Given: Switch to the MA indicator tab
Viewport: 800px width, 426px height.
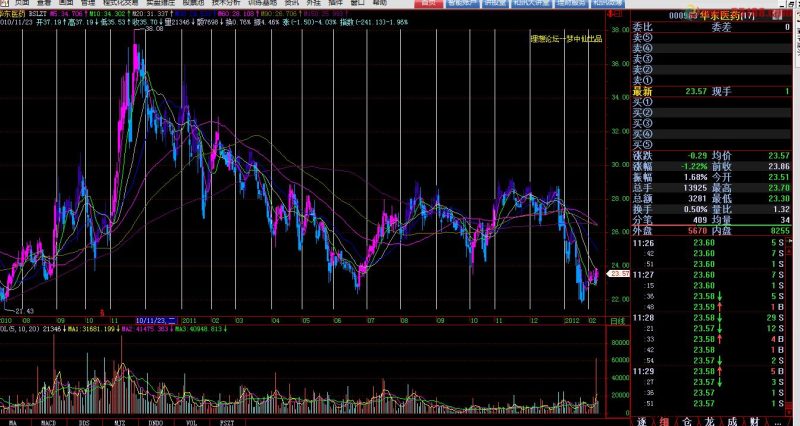Looking at the screenshot, I should point(13,422).
